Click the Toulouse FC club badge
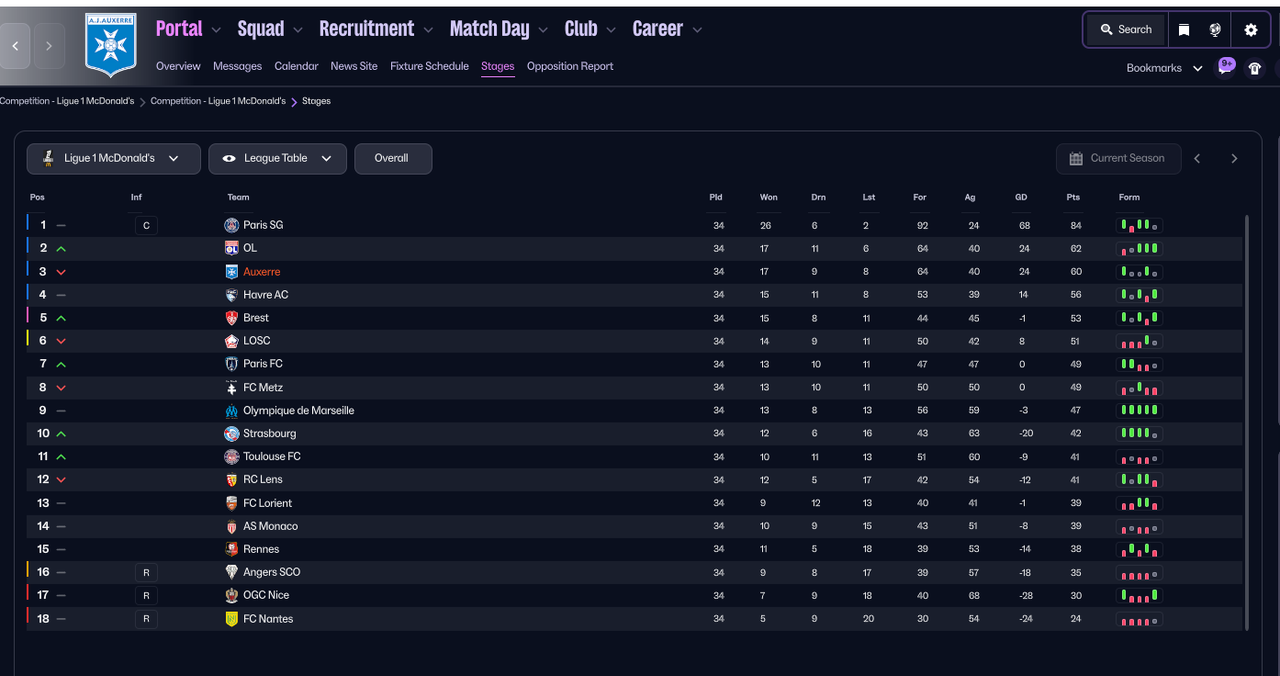This screenshot has width=1280, height=676. [x=231, y=457]
